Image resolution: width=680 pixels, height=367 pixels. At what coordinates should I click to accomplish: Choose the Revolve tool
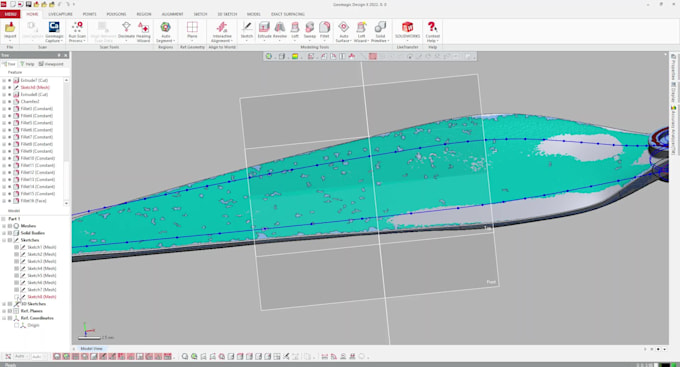tap(280, 30)
